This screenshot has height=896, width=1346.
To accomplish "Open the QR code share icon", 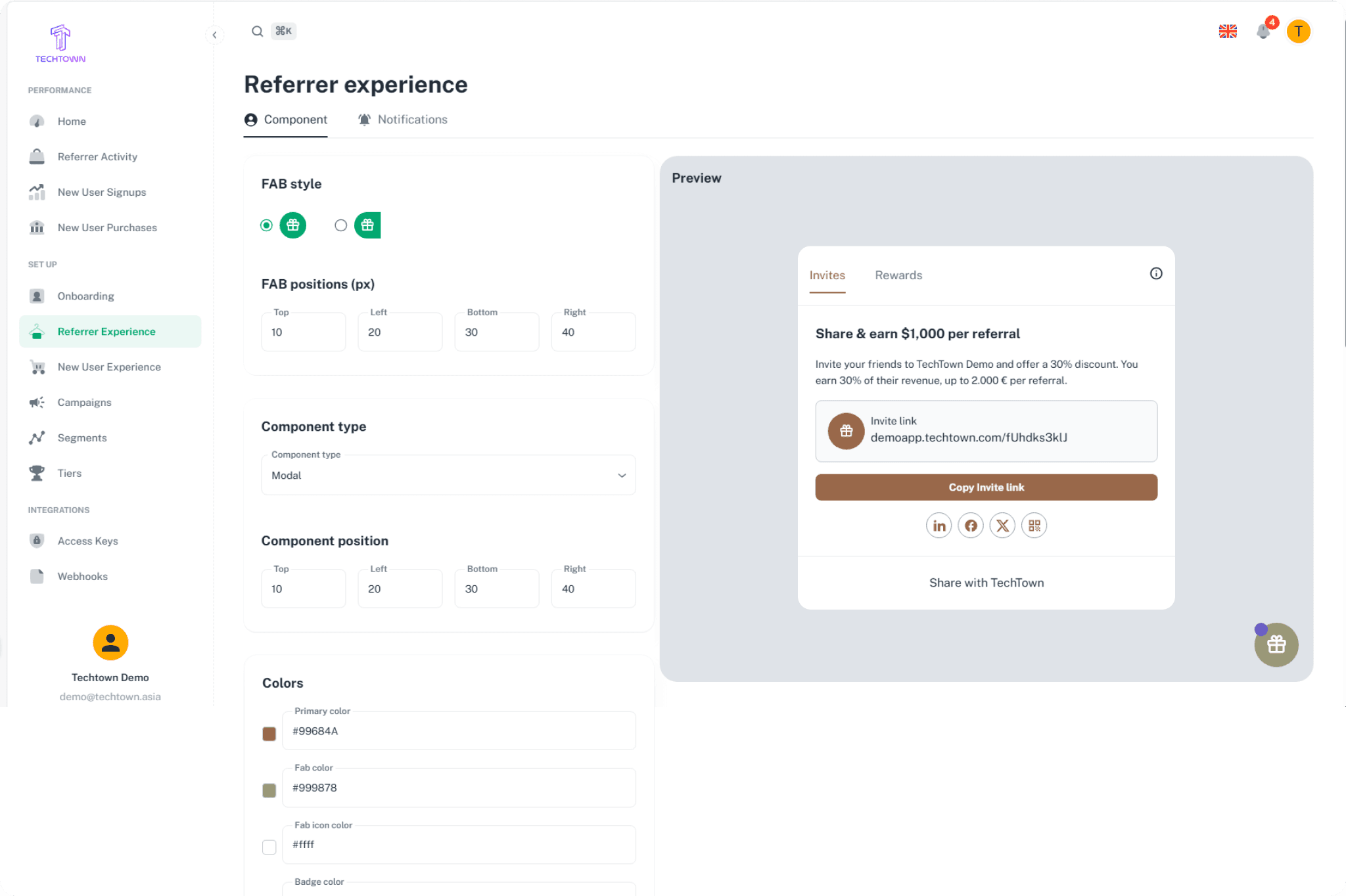I will point(1034,526).
